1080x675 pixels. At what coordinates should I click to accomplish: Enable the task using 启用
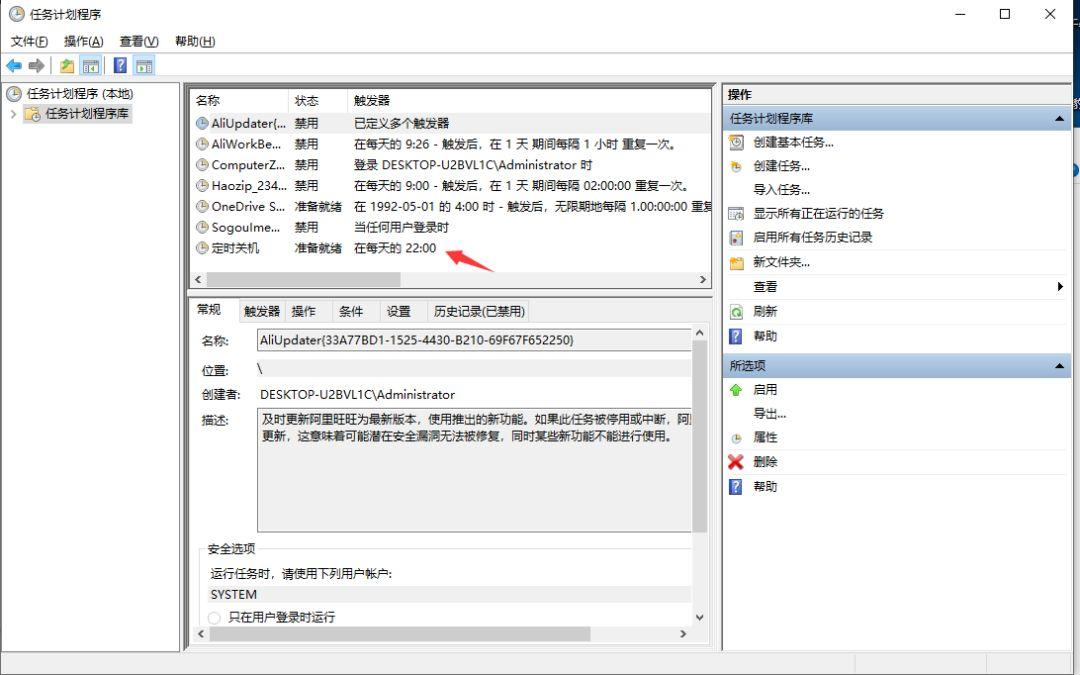tap(763, 390)
